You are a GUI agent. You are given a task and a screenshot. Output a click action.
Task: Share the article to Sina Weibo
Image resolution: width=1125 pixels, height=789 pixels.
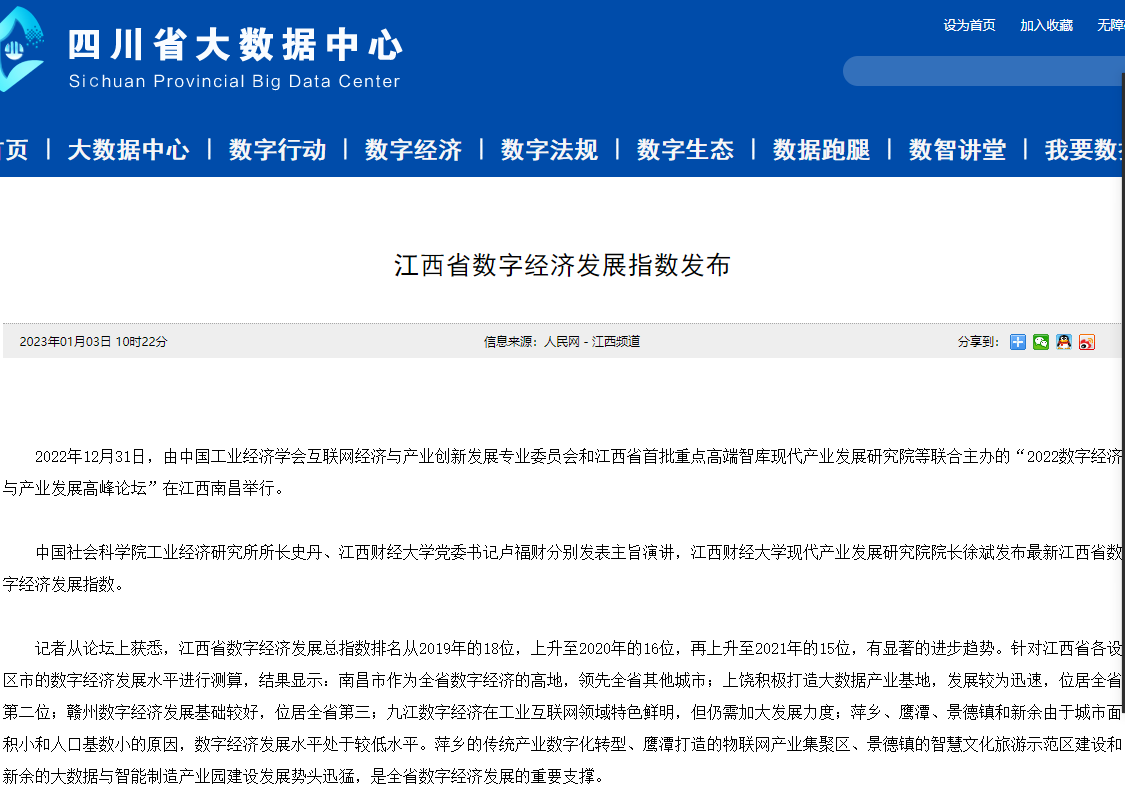click(1087, 342)
